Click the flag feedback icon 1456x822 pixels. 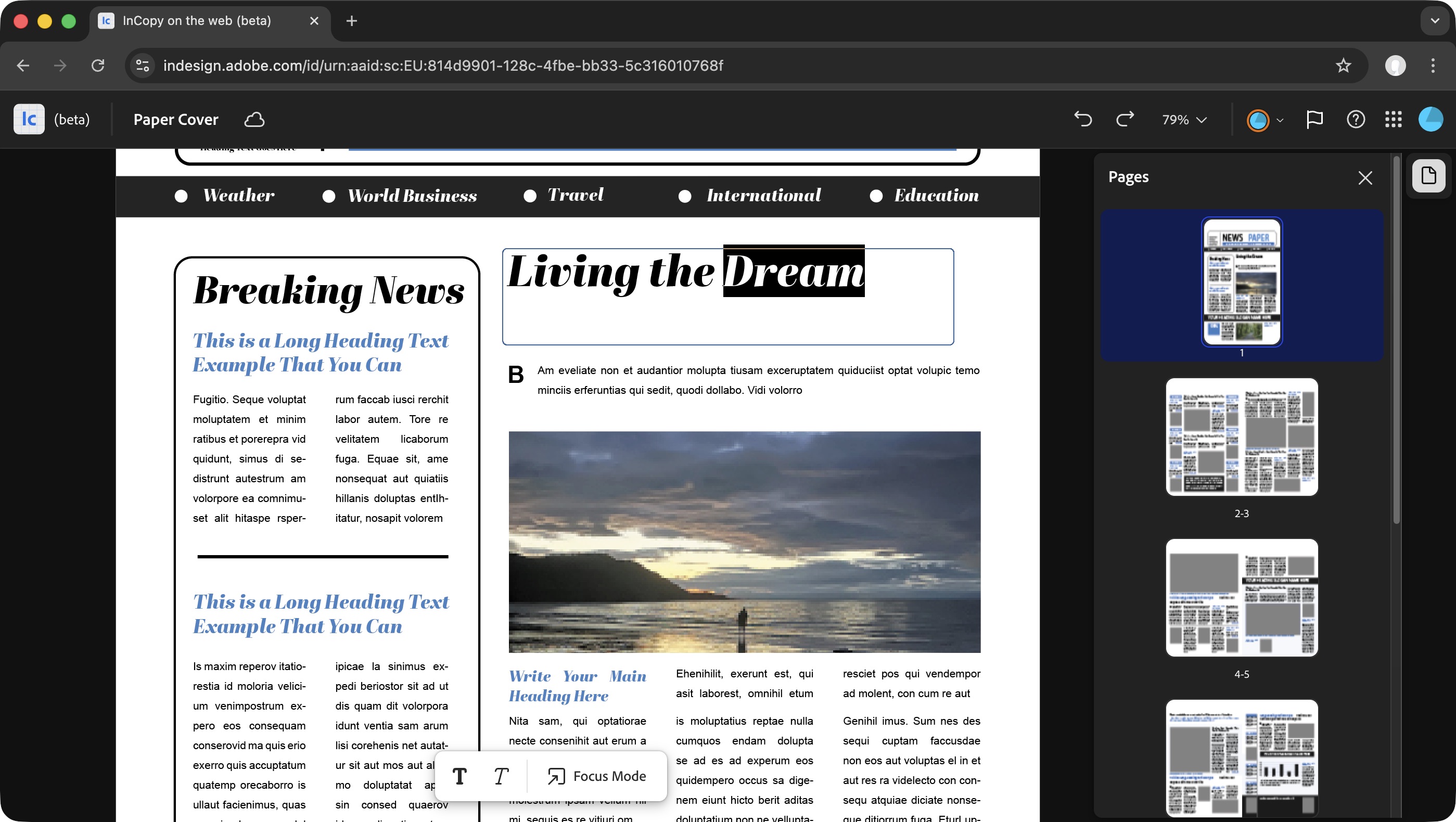point(1314,119)
